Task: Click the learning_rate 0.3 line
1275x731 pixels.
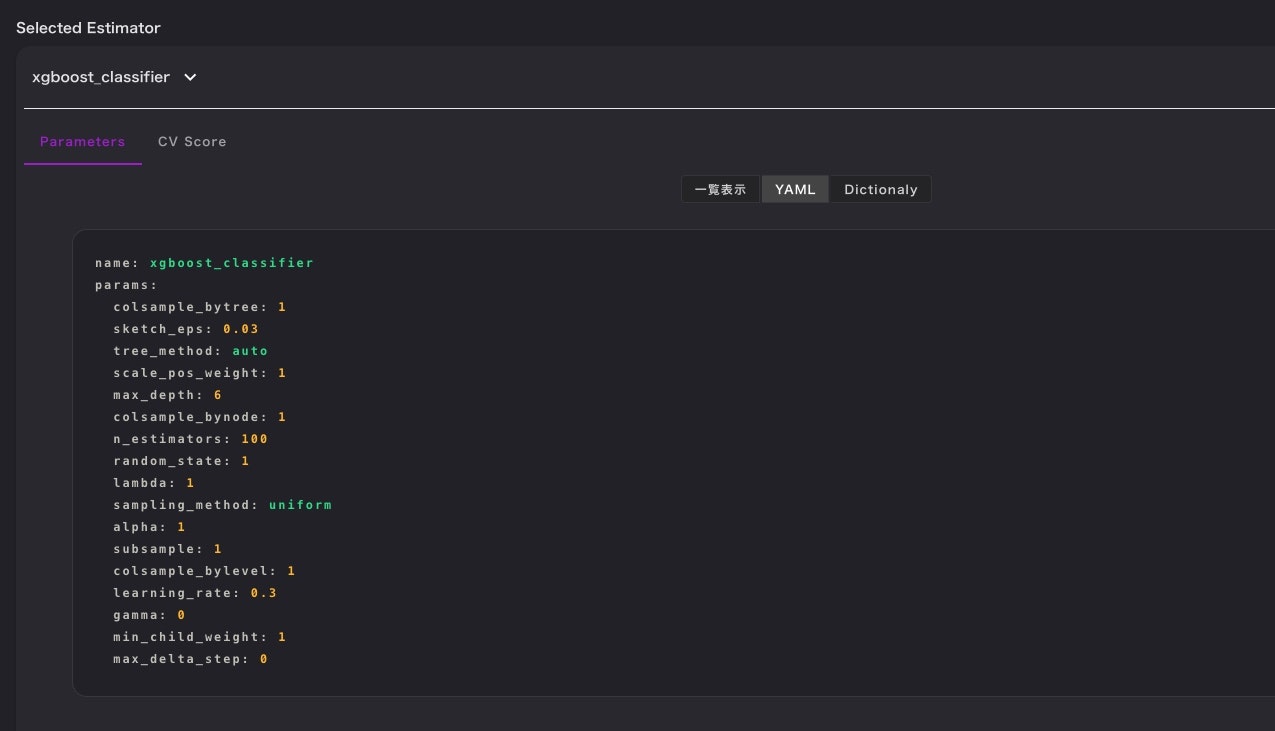Action: point(195,593)
